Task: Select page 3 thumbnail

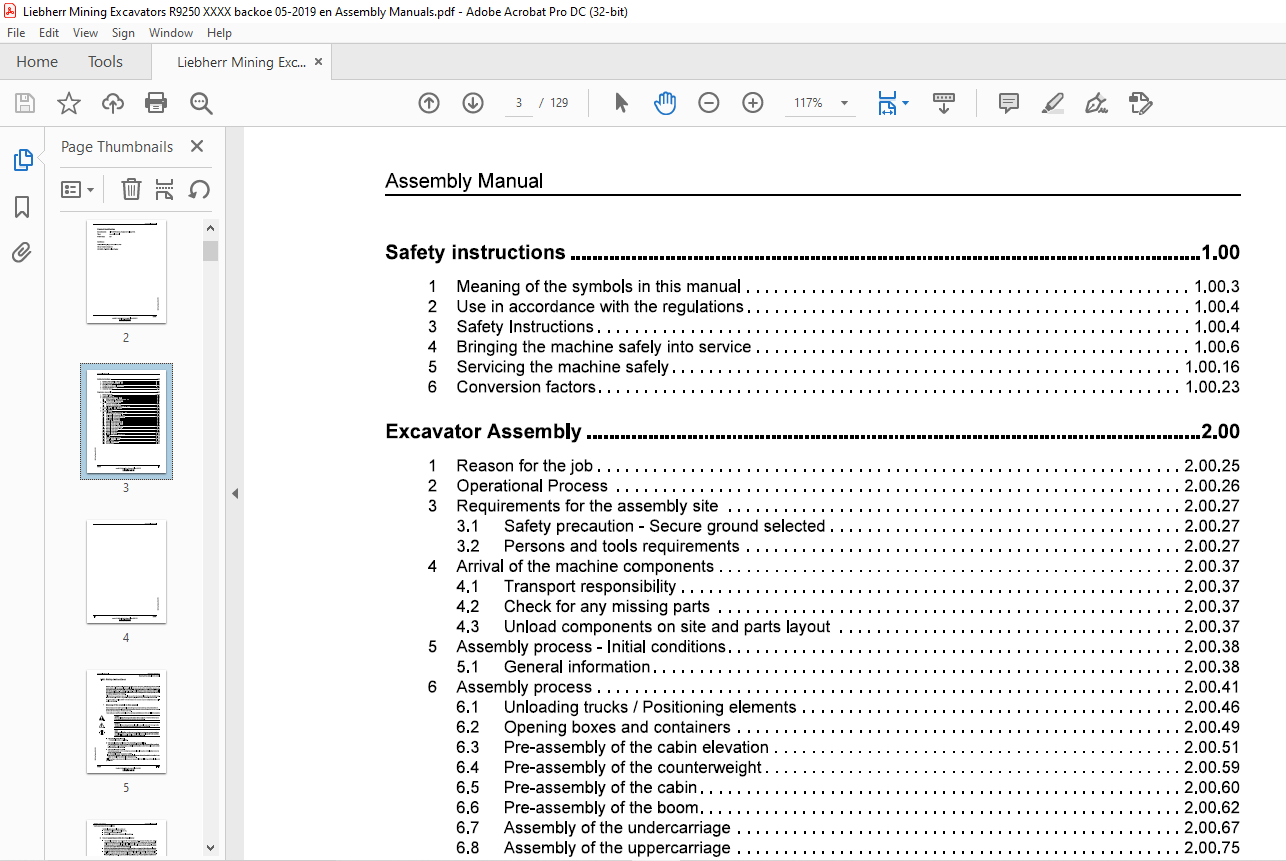Action: [x=126, y=421]
